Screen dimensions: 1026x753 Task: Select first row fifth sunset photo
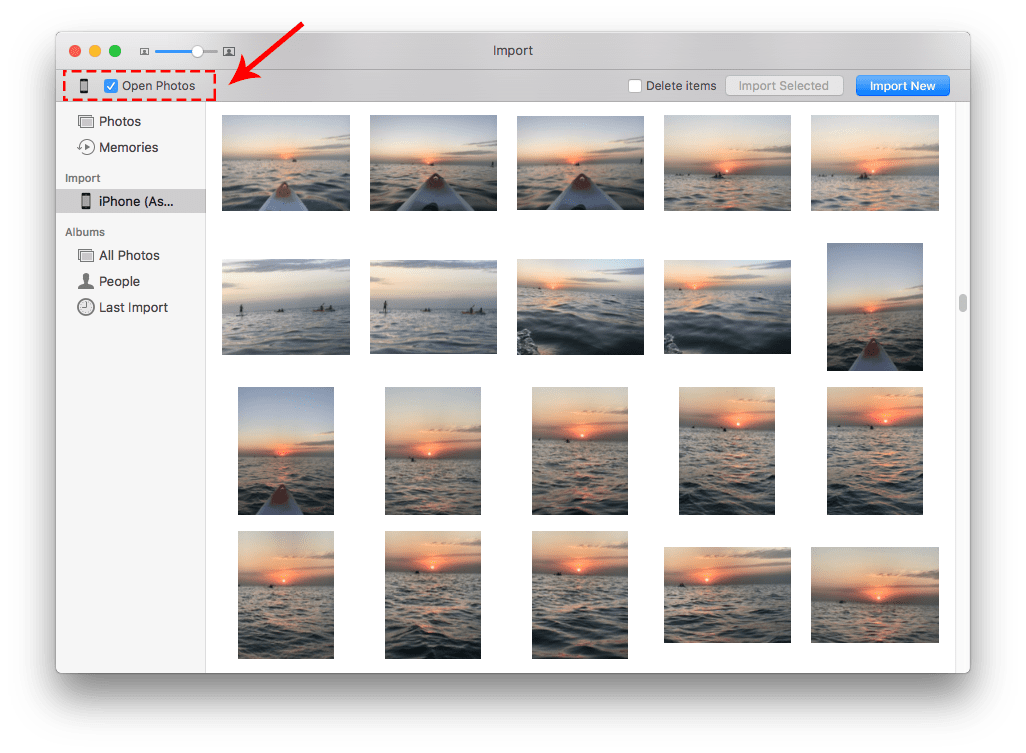(x=875, y=163)
